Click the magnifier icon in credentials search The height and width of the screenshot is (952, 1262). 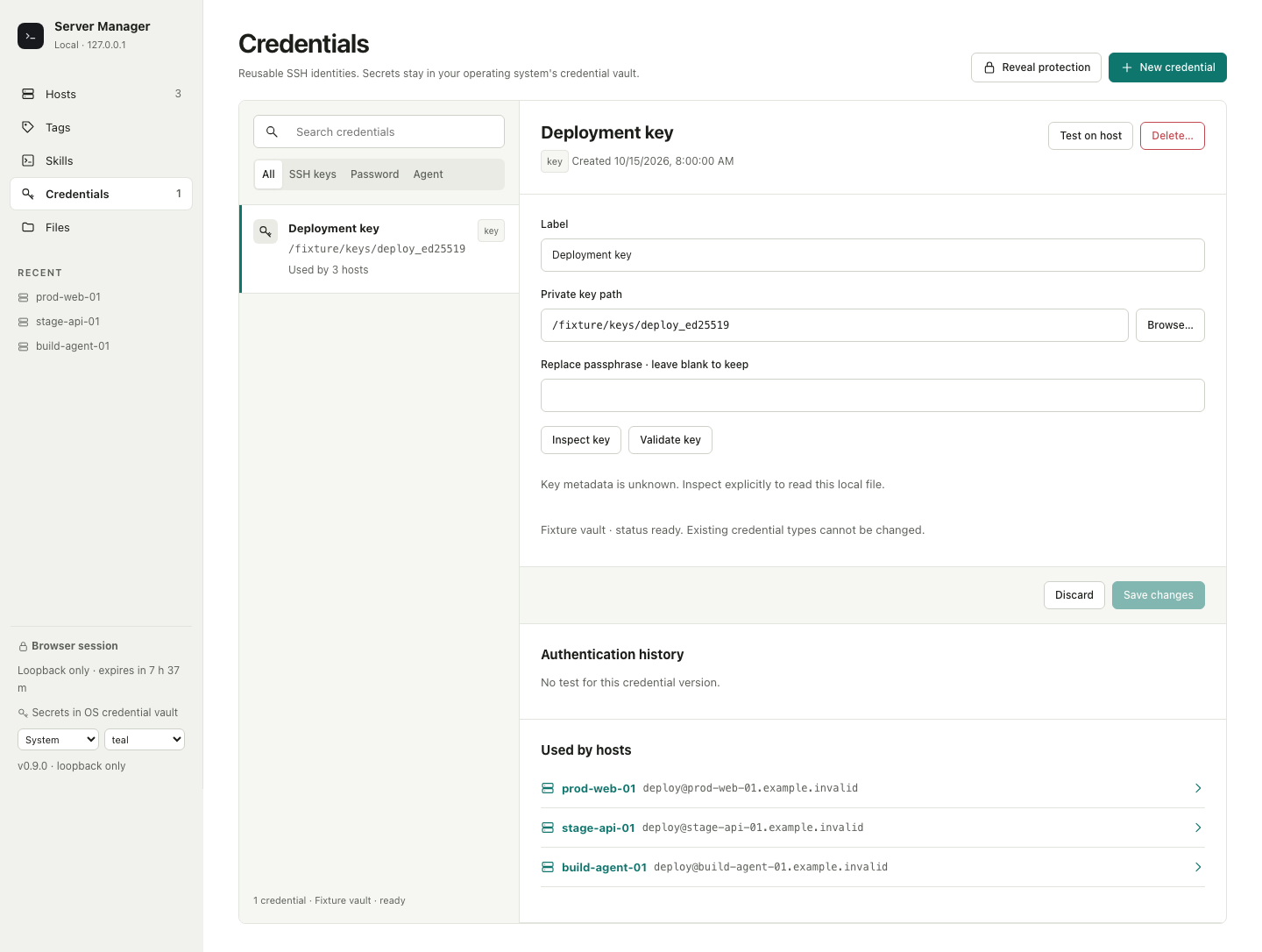272,131
